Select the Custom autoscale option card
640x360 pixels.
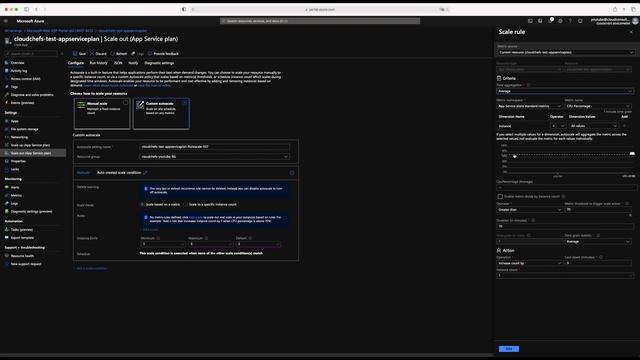(x=161, y=113)
